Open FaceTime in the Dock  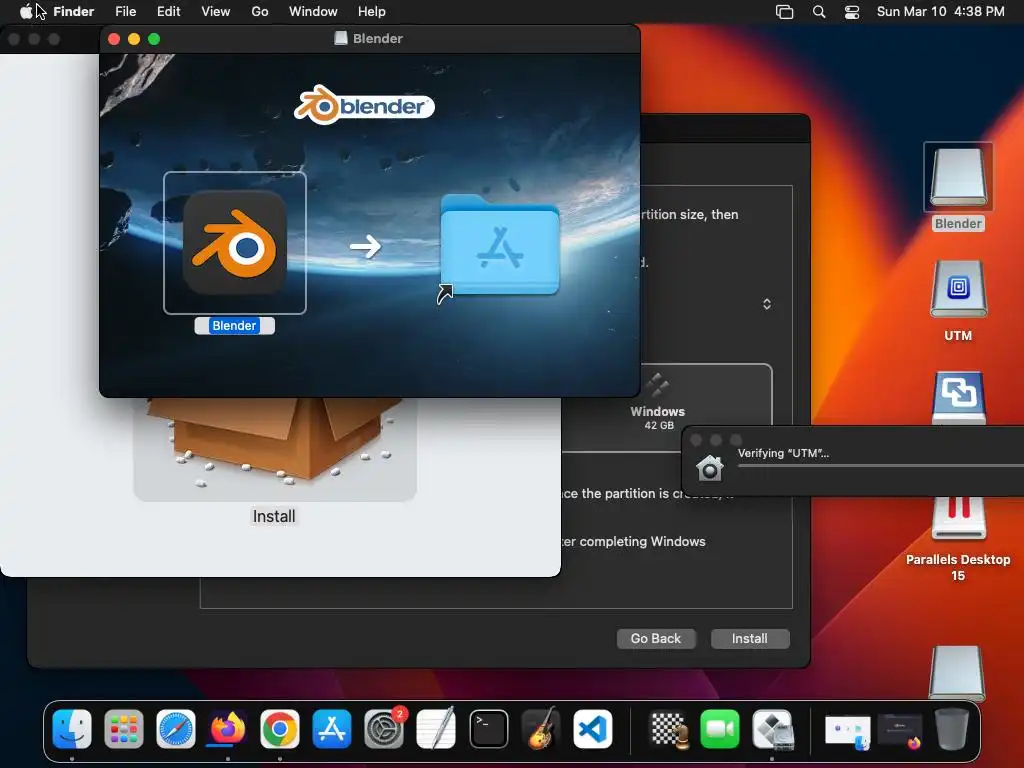pos(720,729)
